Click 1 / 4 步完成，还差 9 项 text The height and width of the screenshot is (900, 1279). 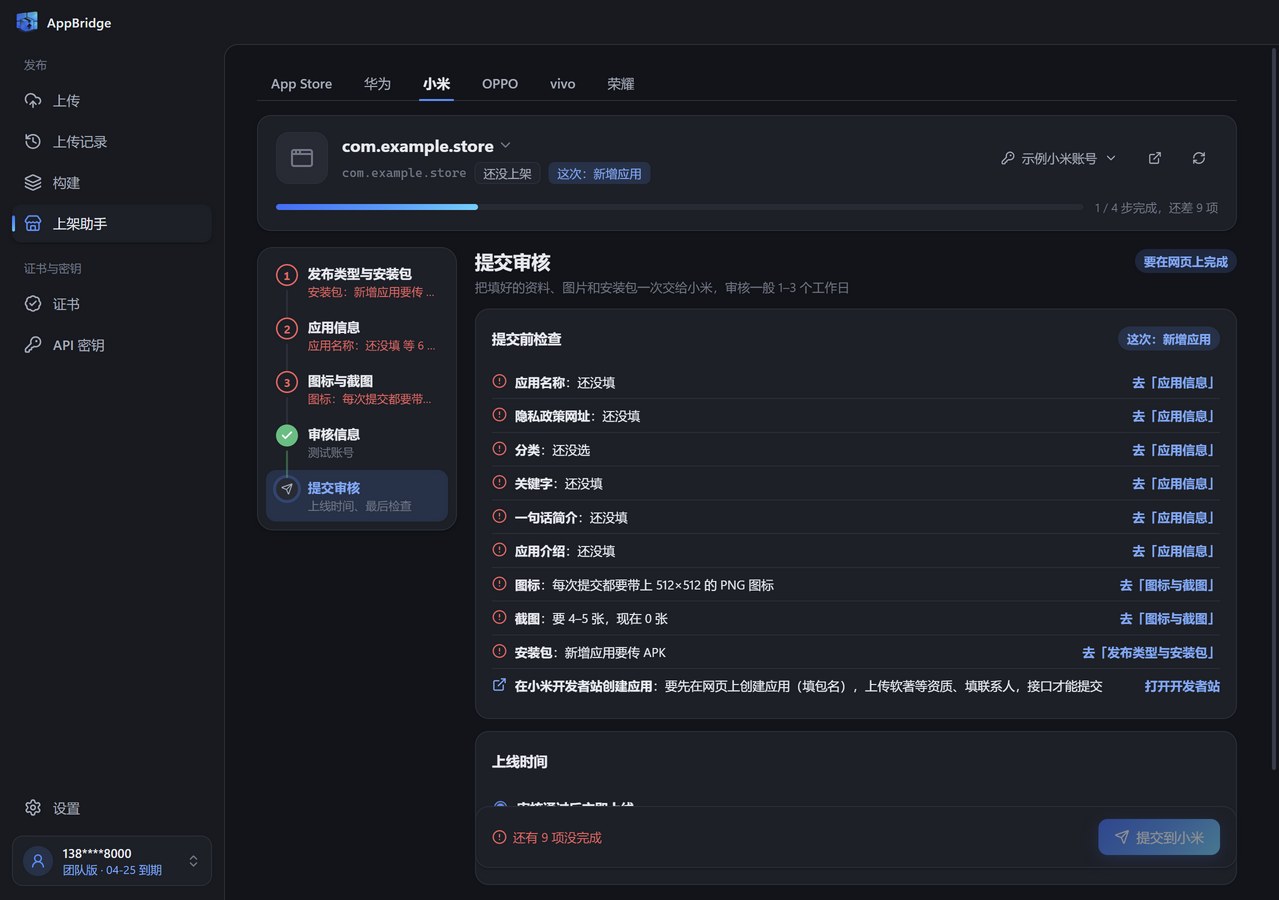1156,208
